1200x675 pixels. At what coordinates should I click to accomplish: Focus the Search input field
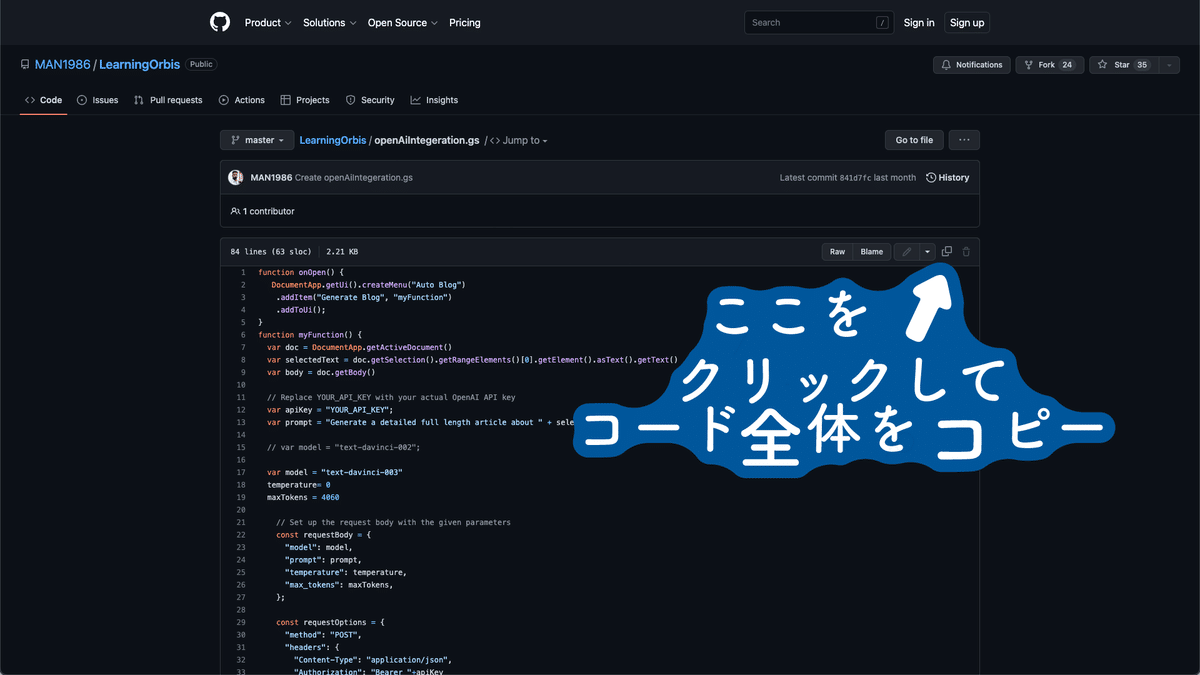(818, 22)
